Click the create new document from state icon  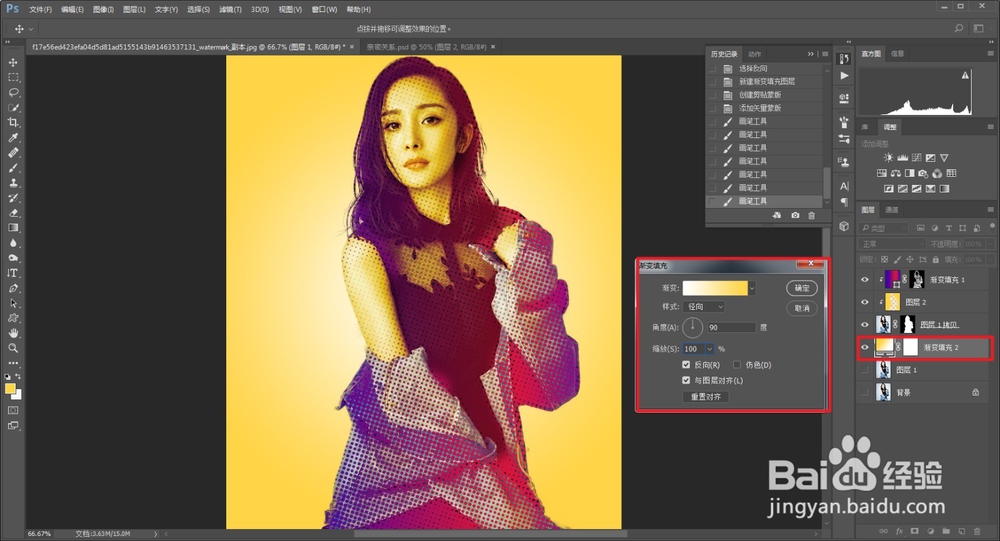[777, 216]
